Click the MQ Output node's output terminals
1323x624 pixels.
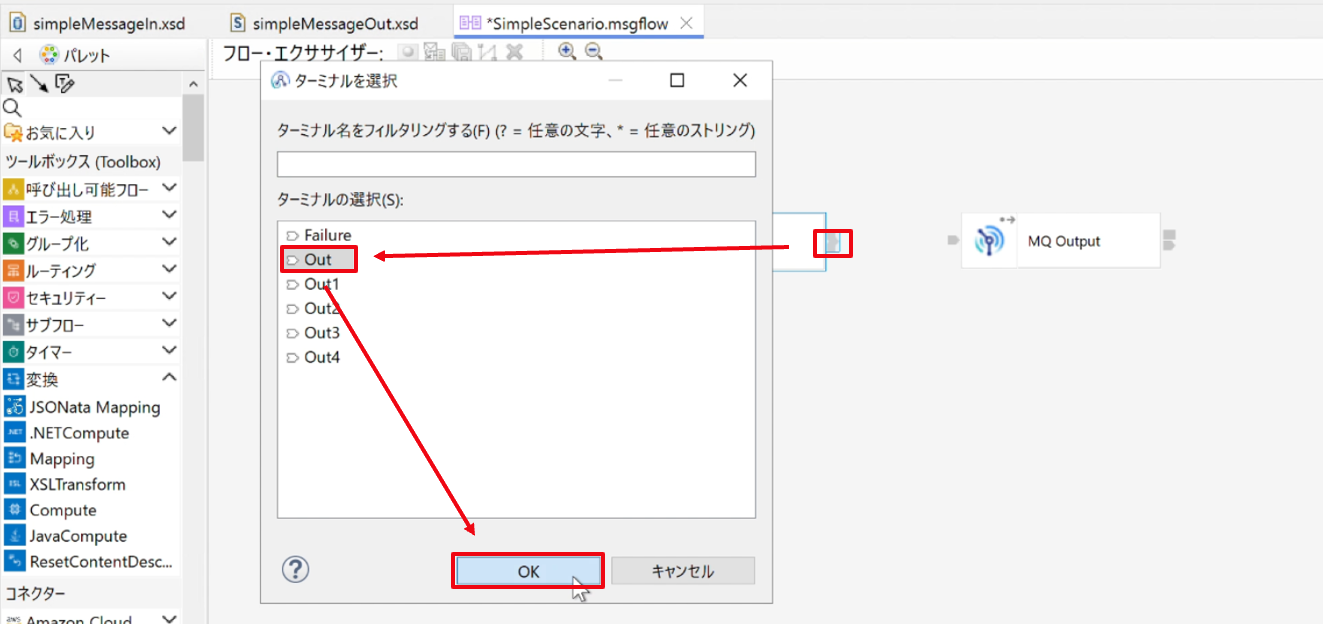1169,240
